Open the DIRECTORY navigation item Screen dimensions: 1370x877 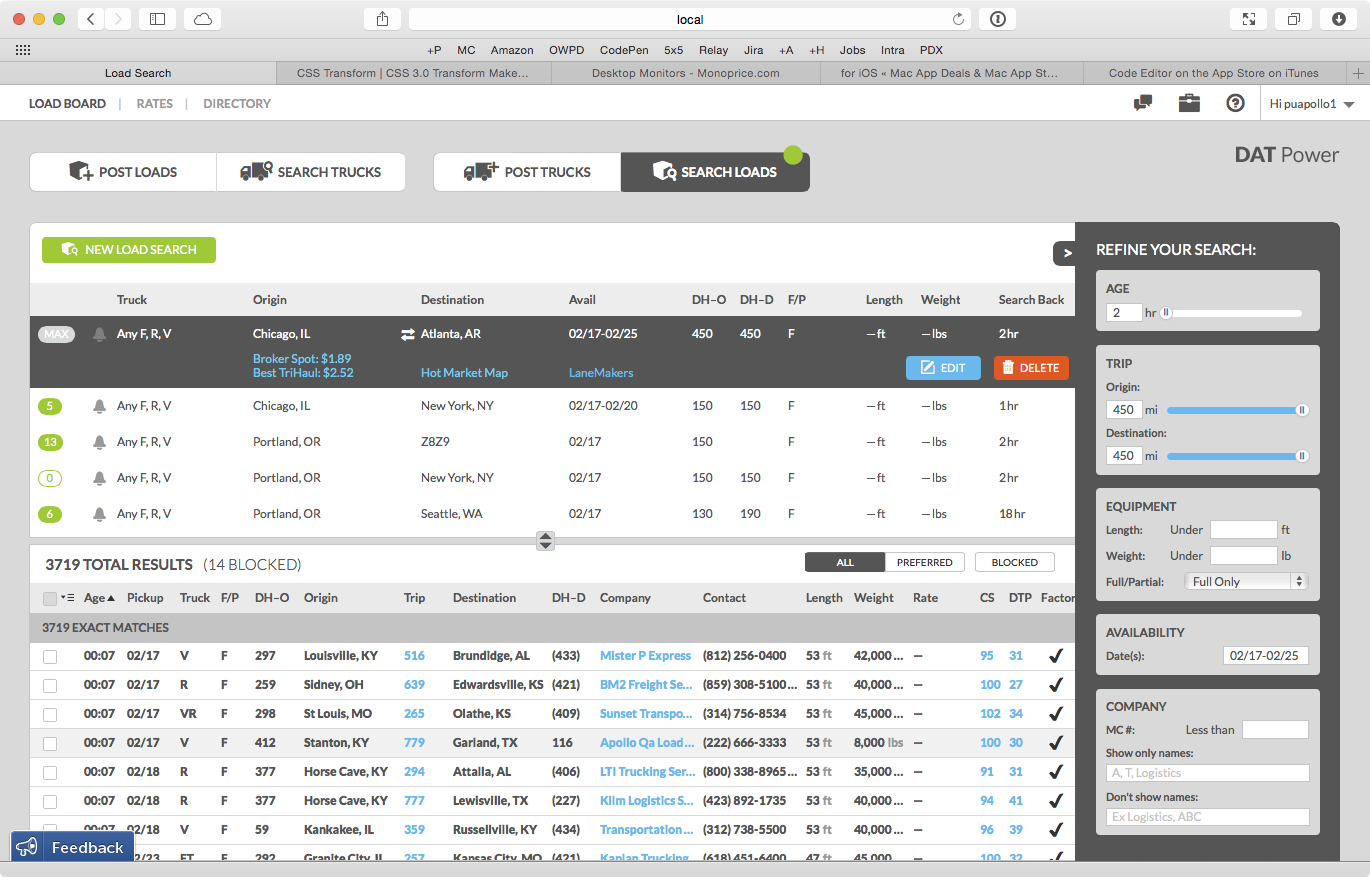(x=237, y=103)
